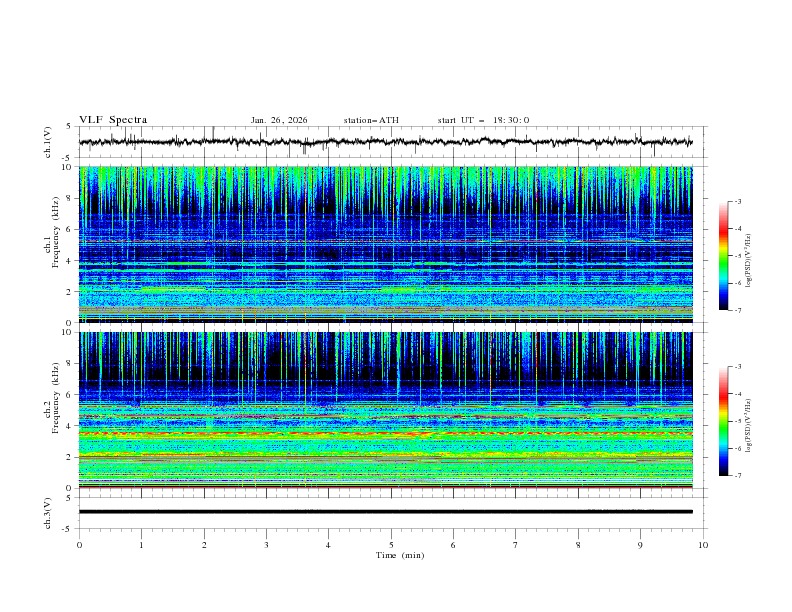
Task: Click the time axis tick label '6'
Action: point(453,545)
